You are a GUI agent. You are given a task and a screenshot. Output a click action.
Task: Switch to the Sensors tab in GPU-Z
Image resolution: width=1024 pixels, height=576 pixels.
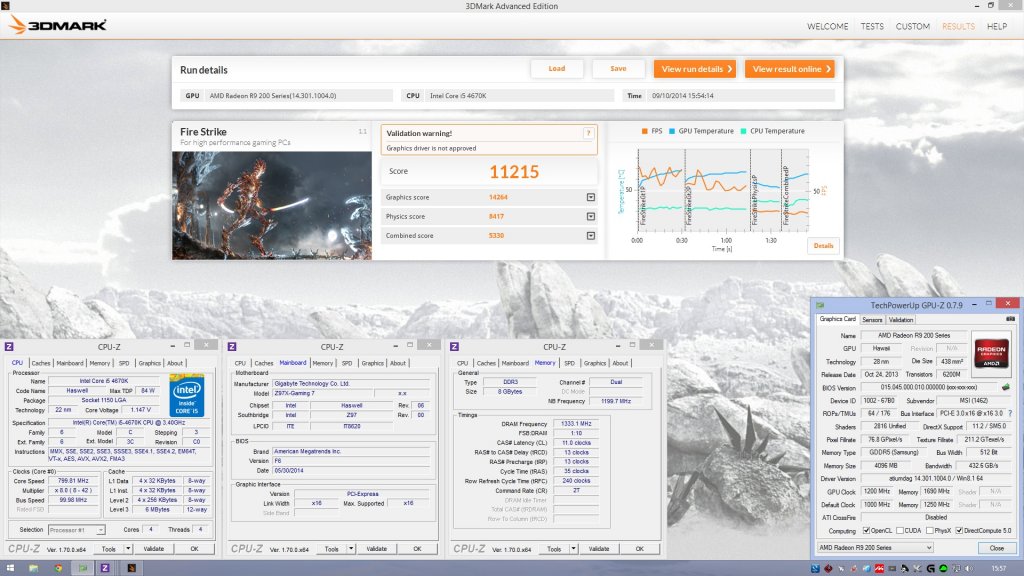[x=872, y=320]
